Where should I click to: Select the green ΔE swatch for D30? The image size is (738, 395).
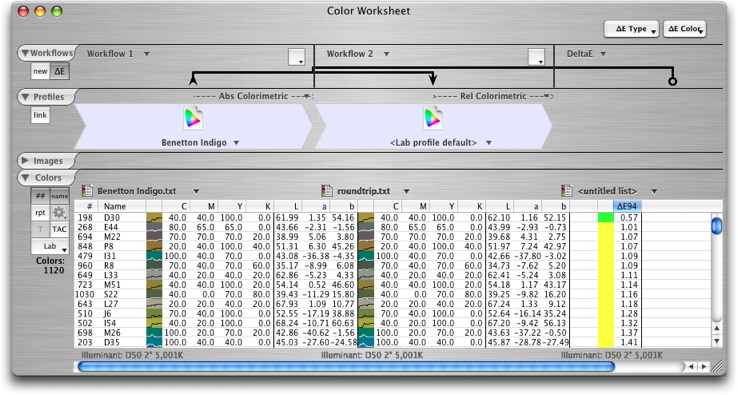point(606,218)
